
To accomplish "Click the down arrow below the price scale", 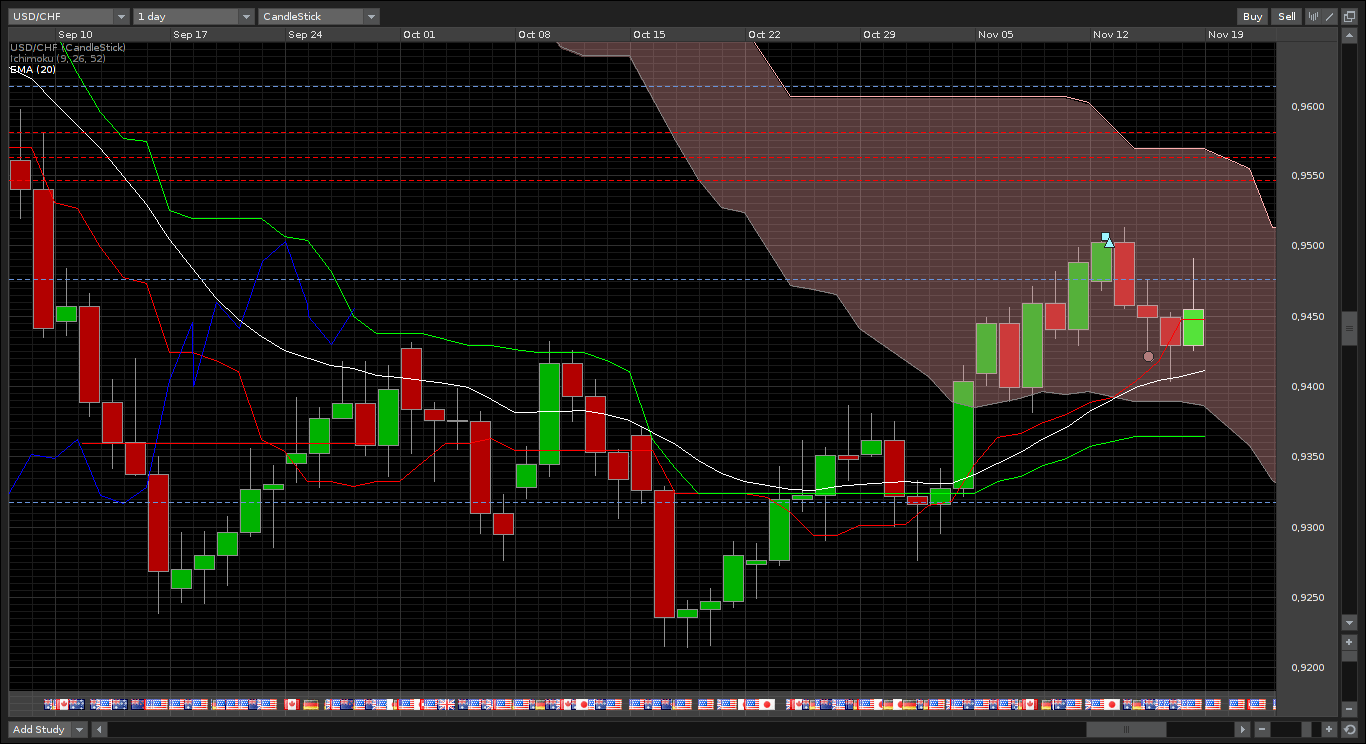I will tap(1349, 622).
